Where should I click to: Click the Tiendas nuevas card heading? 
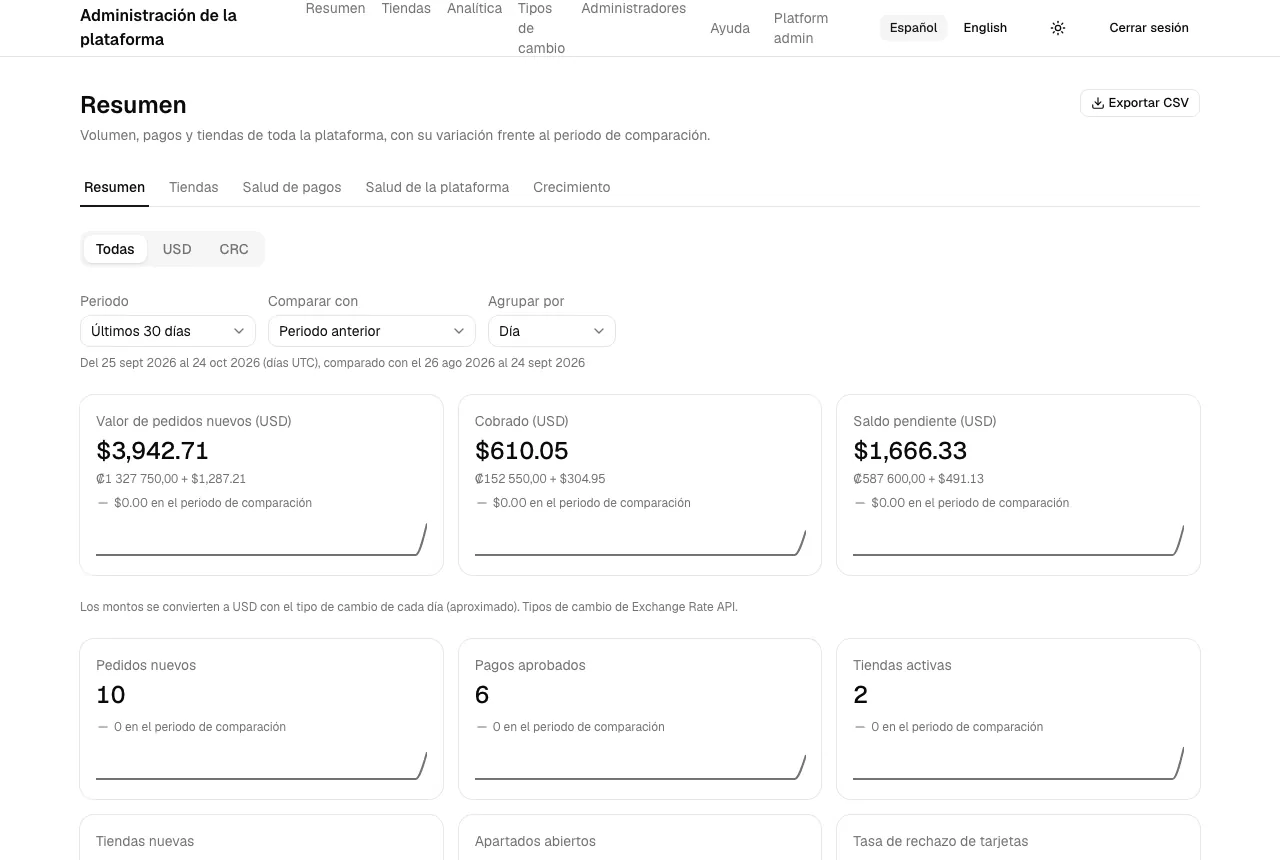(145, 842)
